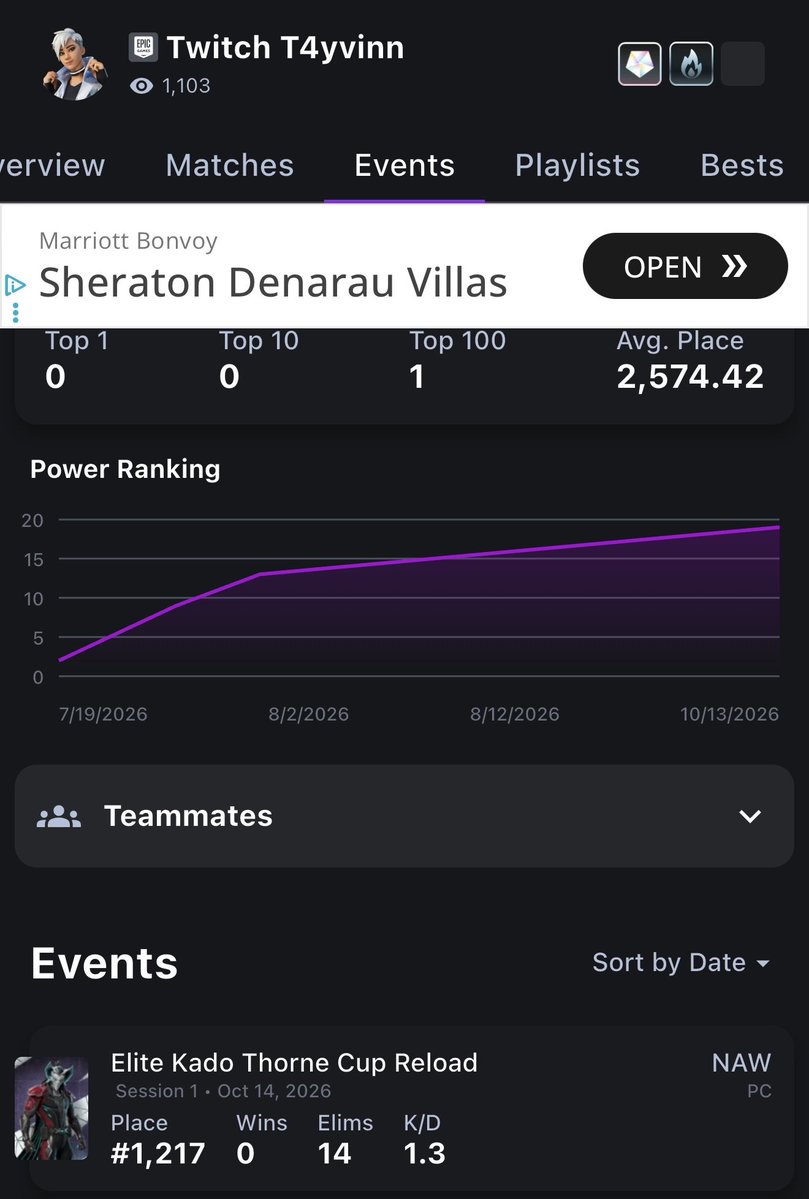Click the ad info triangle icon
This screenshot has height=1199, width=809.
coord(15,286)
